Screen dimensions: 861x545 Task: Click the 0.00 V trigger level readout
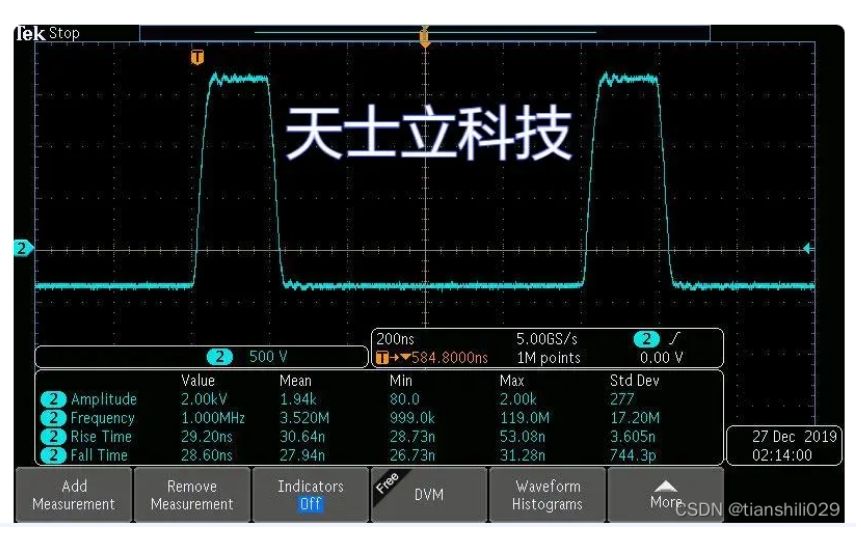click(x=661, y=358)
